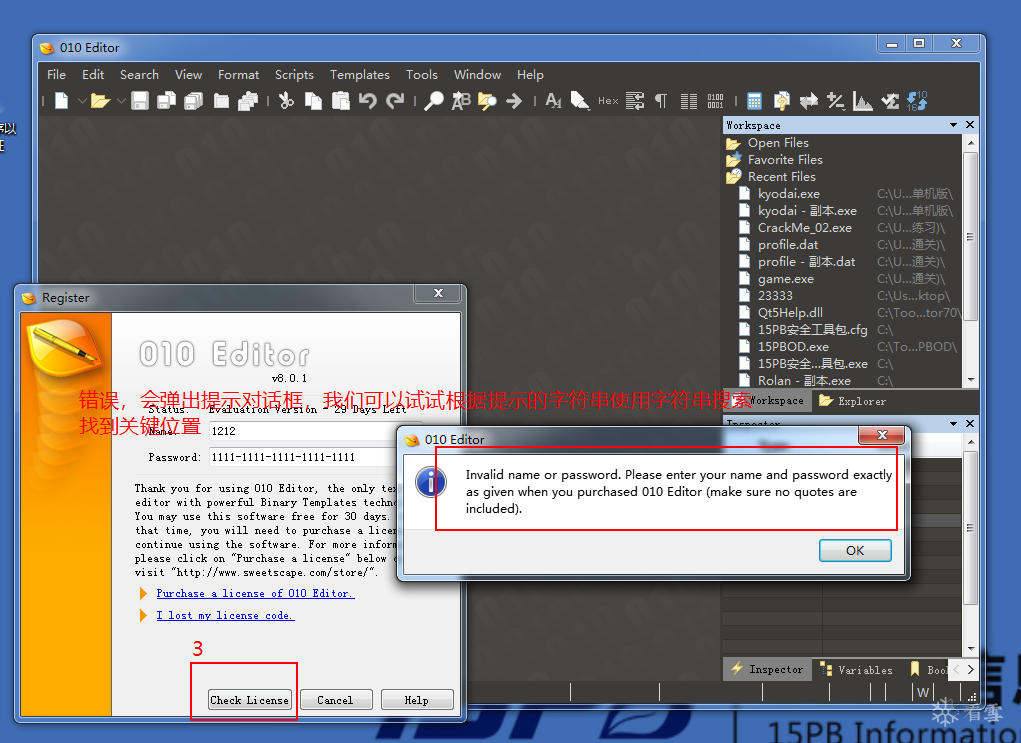
Task: Click the Copy toolbar icon
Action: (313, 101)
